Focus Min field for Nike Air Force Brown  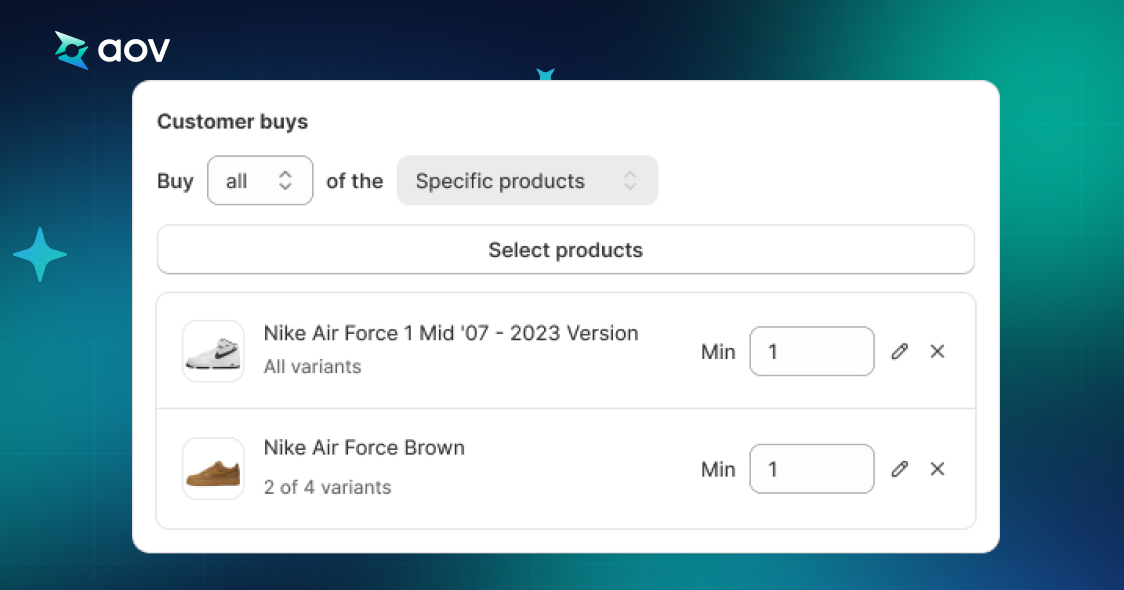tap(811, 469)
